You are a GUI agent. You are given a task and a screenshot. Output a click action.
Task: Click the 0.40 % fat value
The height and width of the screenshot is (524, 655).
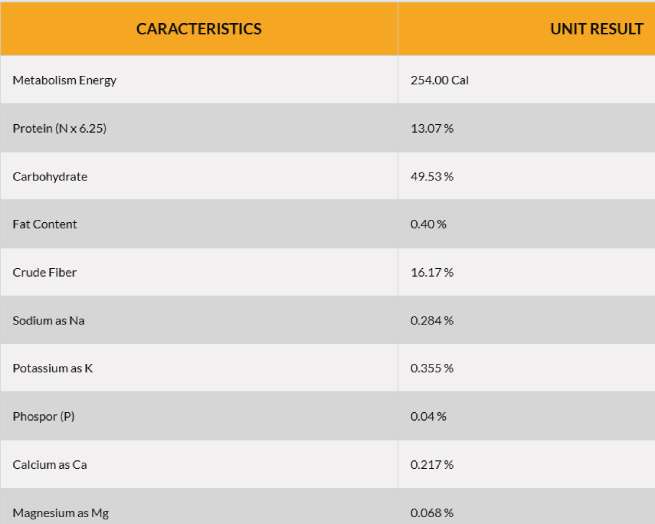pos(428,224)
